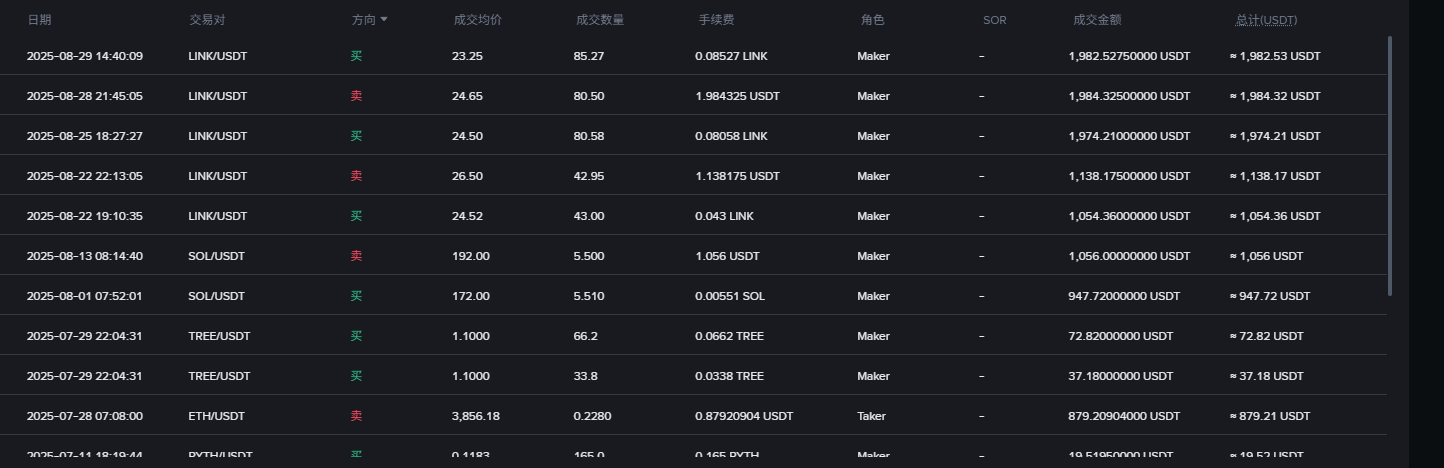This screenshot has width=1444, height=468.
Task: Click the 0.00551 SOL fee cell
Action: tap(729, 296)
